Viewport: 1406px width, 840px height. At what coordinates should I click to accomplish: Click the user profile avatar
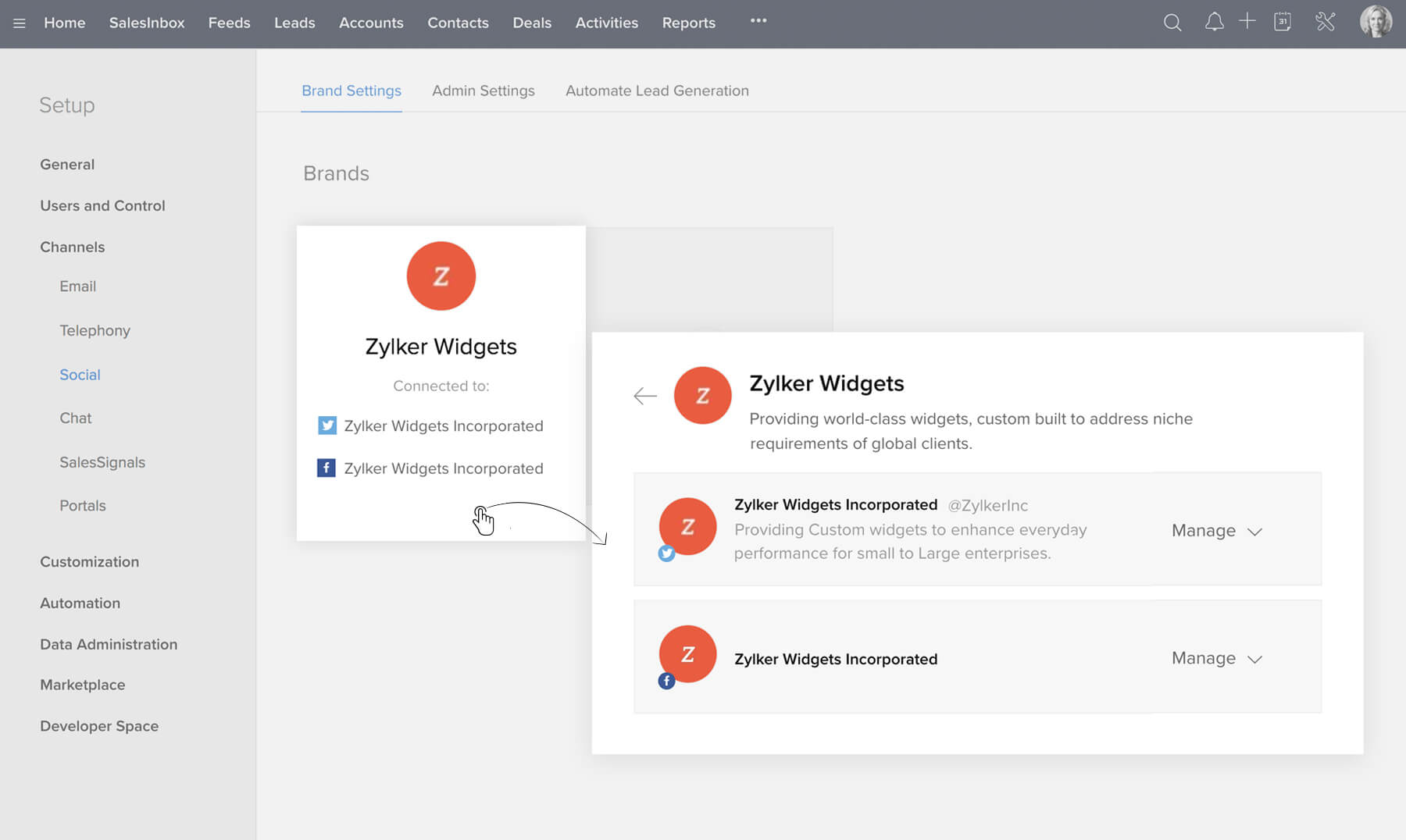1376,22
